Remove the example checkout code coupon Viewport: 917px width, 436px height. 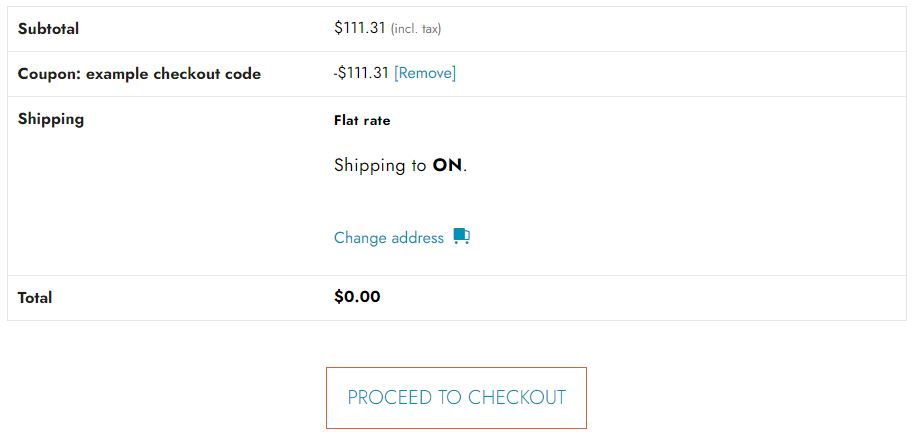(x=425, y=73)
